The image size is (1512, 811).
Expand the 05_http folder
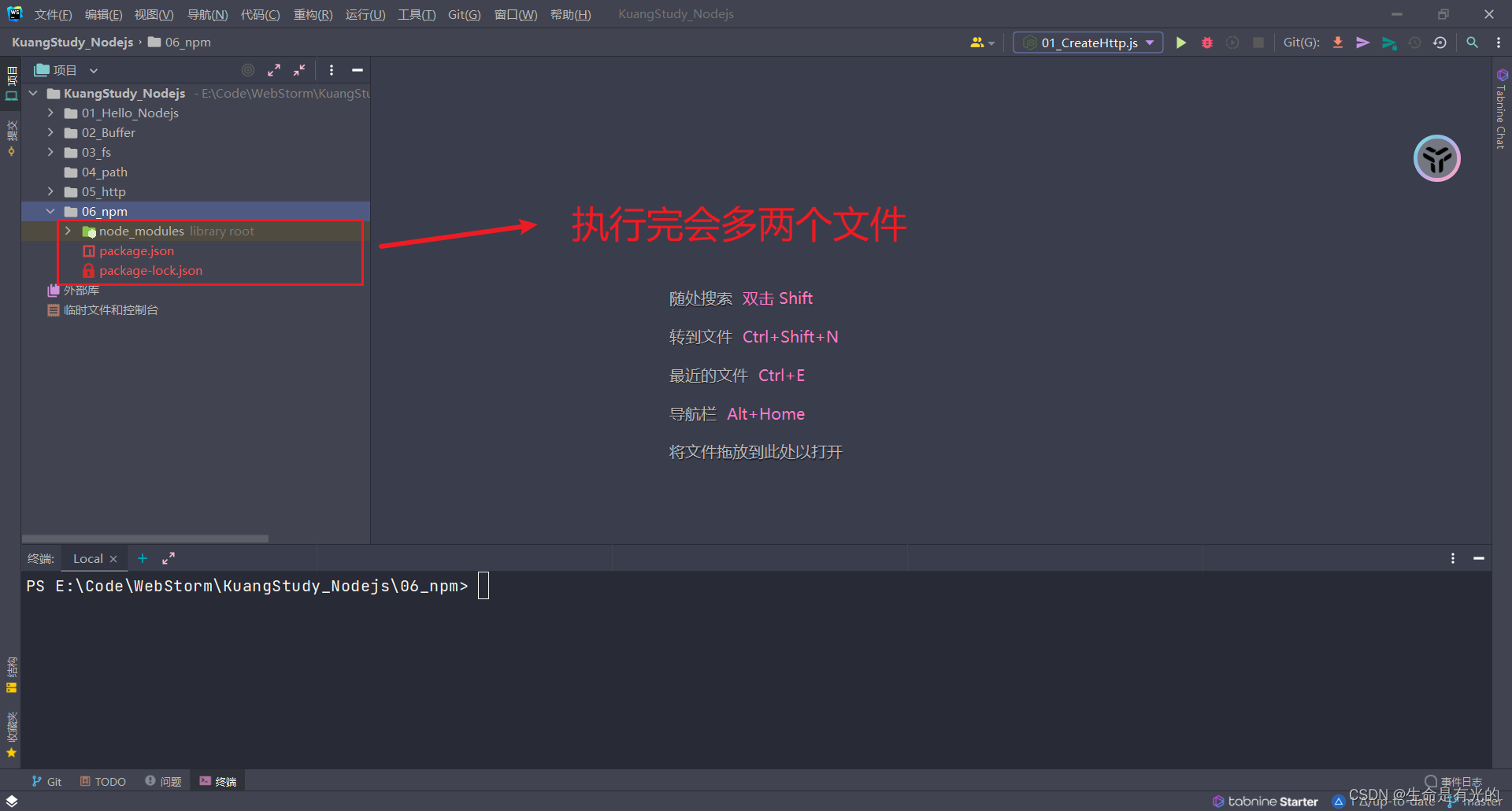(x=50, y=191)
